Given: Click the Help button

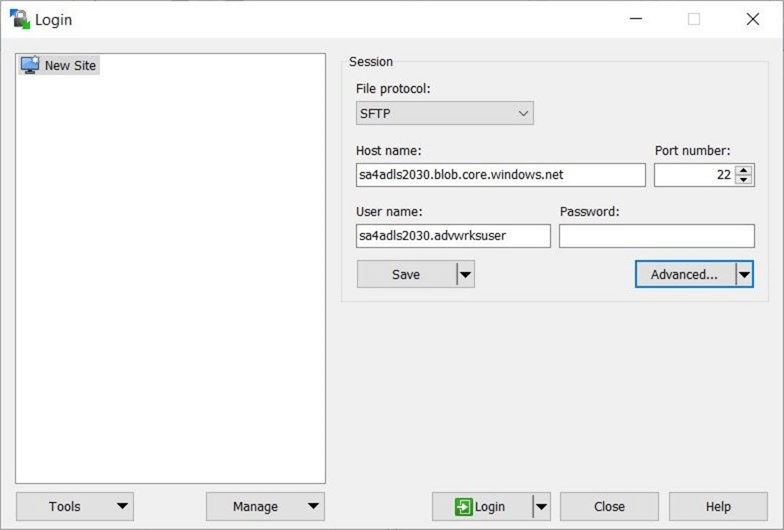Looking at the screenshot, I should coord(718,506).
